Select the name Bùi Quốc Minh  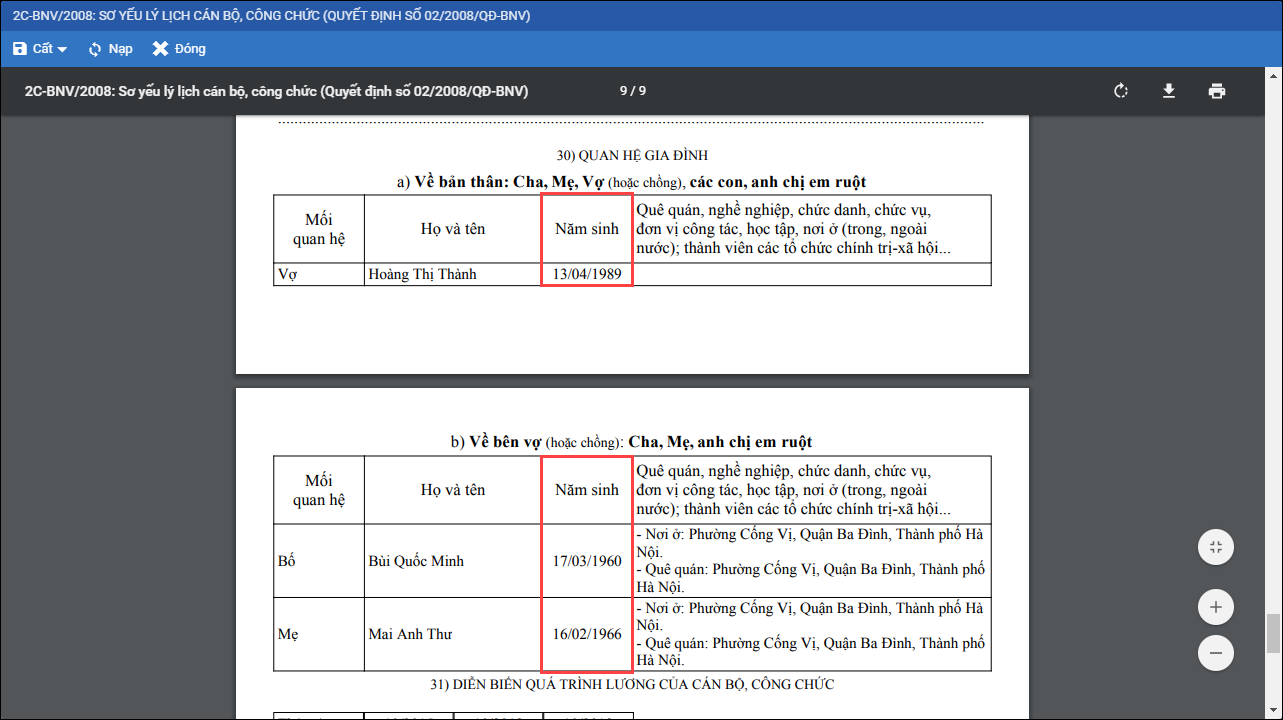(x=416, y=561)
